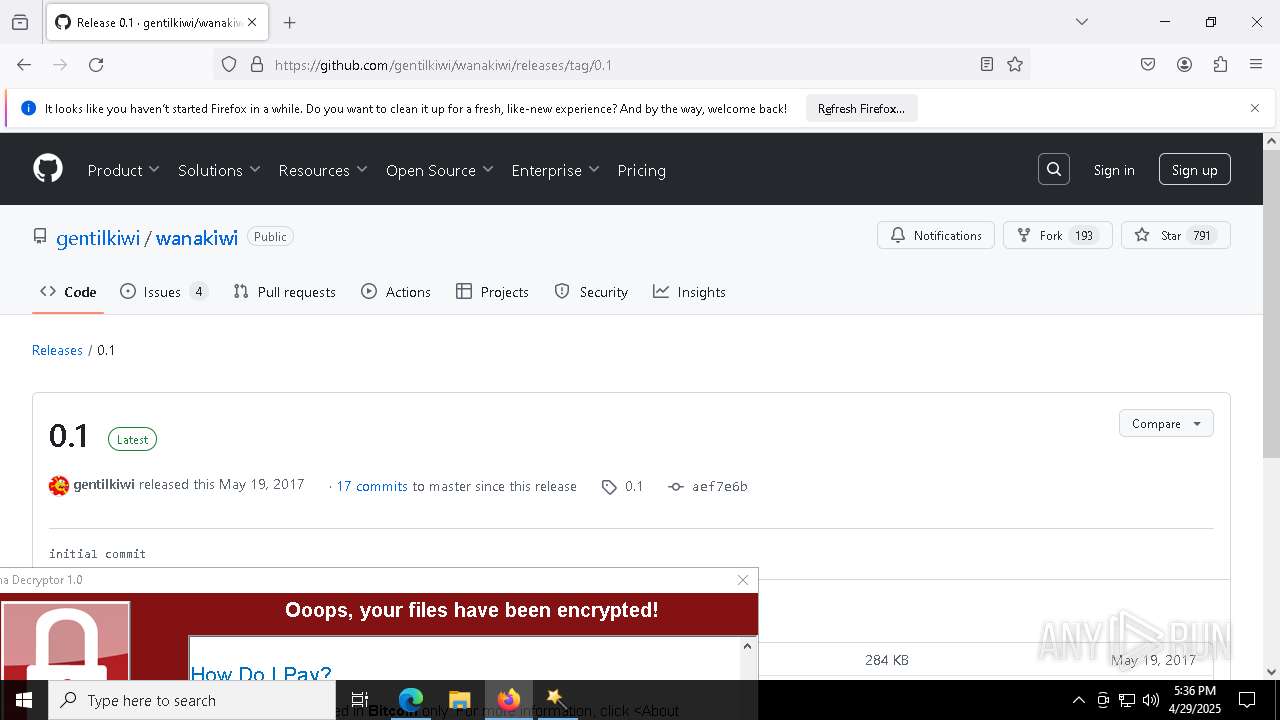
Task: Reload the page with refresh icon
Action: coord(96,65)
